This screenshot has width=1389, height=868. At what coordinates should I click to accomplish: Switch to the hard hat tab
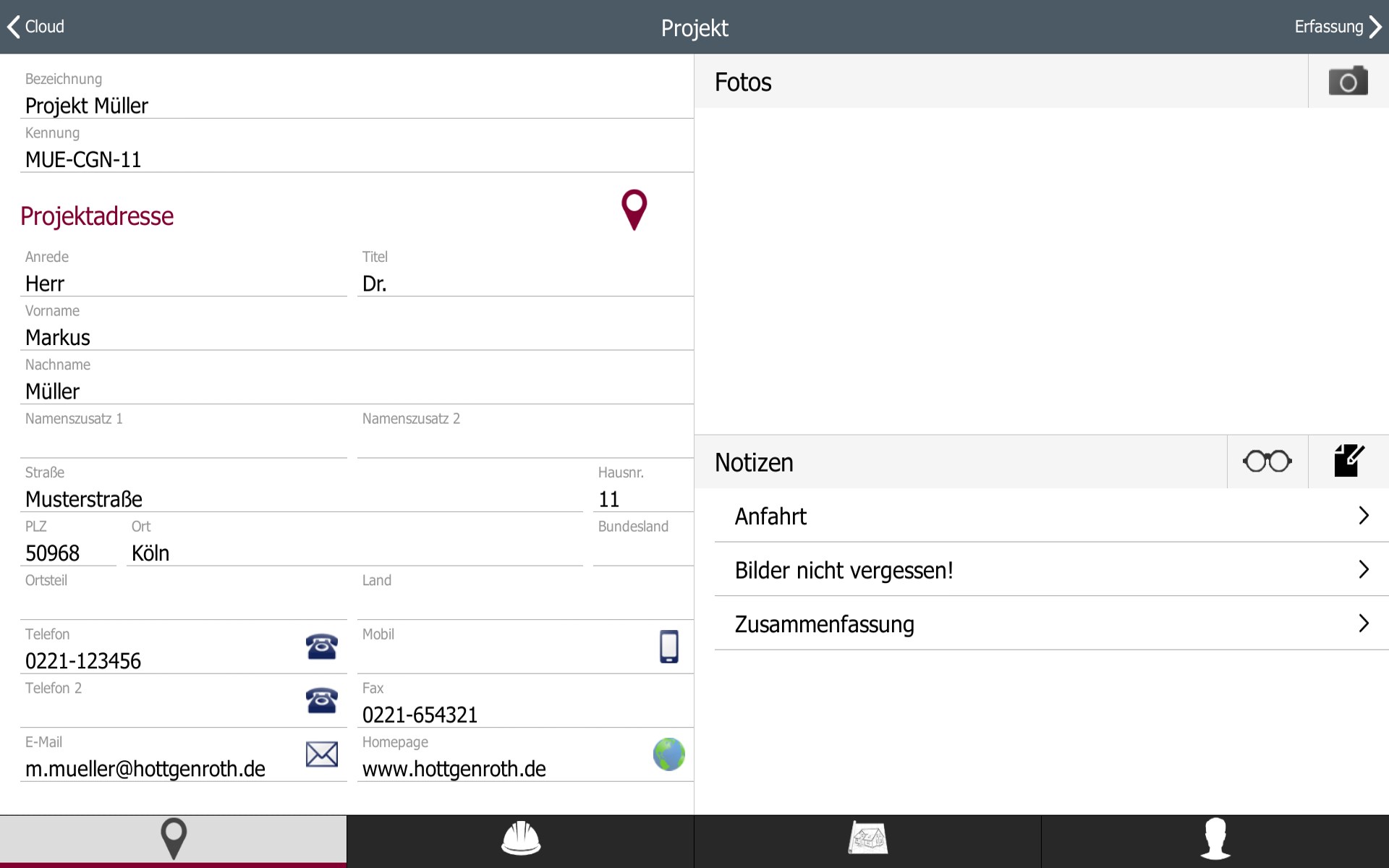[520, 839]
